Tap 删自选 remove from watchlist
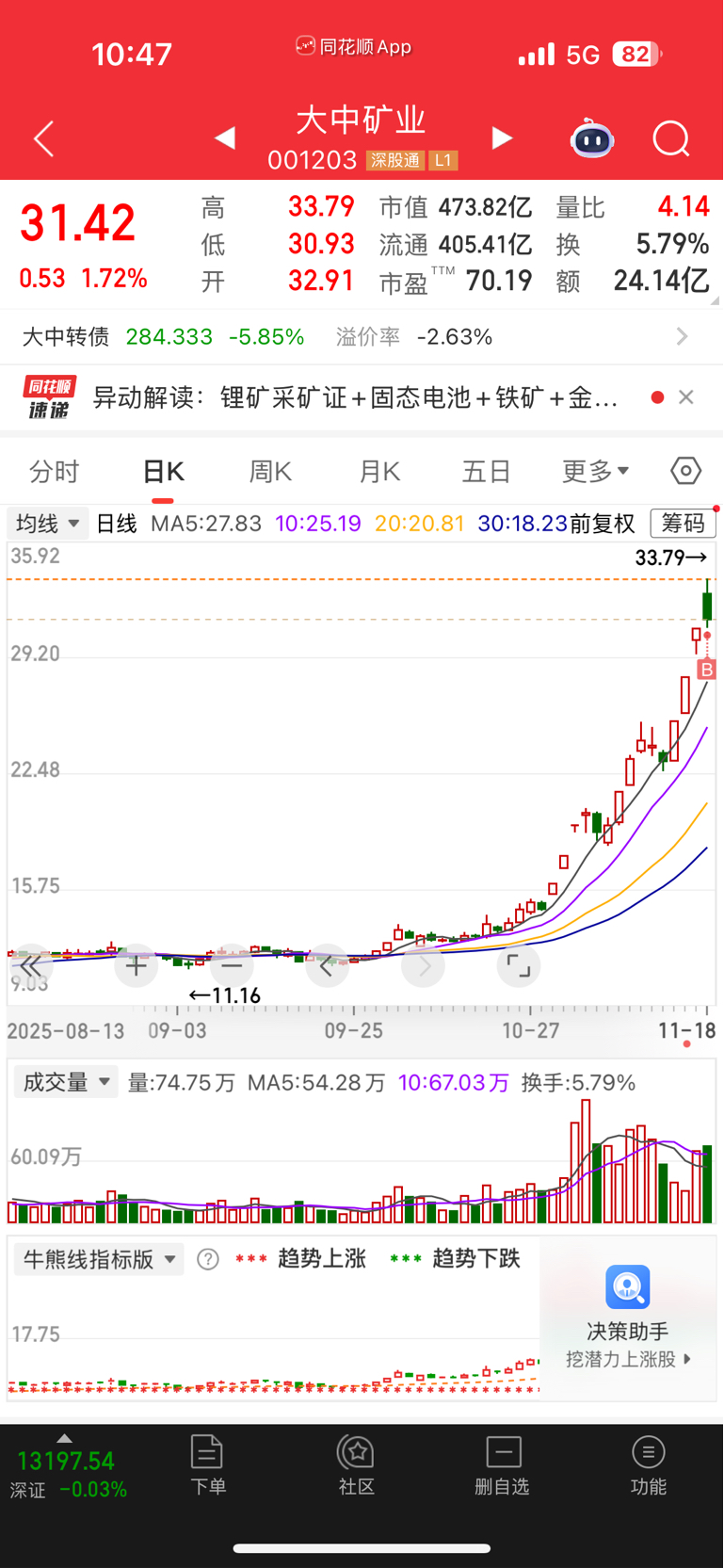Screen dimensions: 724x1568 click(503, 1464)
